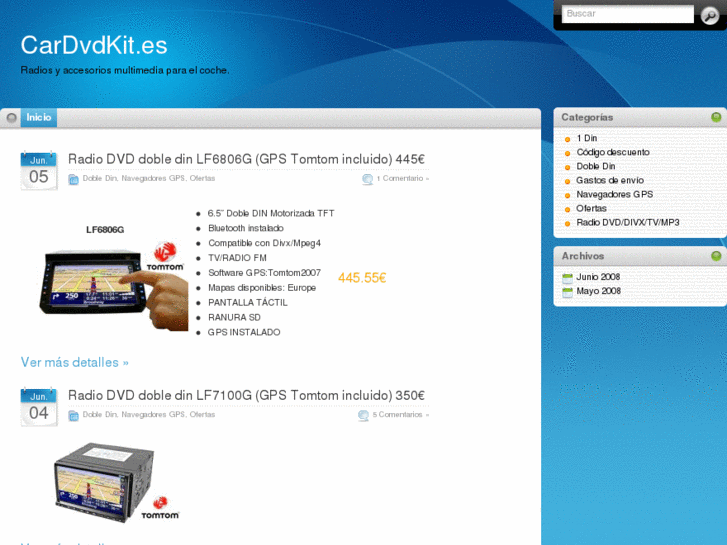Screen dimensions: 727x545
Task: Click the LF6806G product image
Action: (x=114, y=277)
